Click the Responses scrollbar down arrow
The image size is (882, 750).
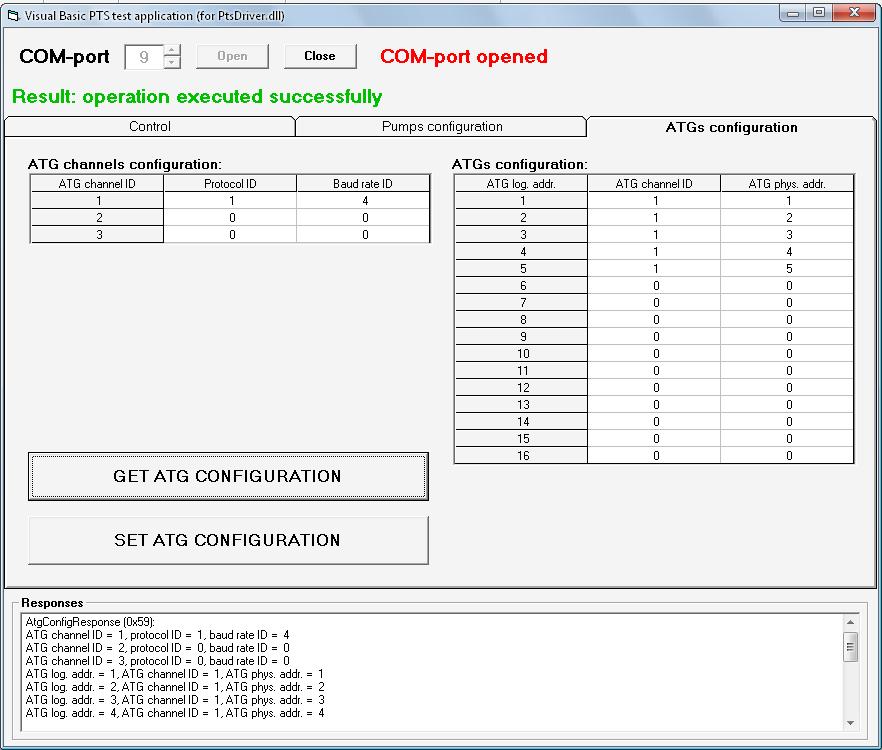850,723
